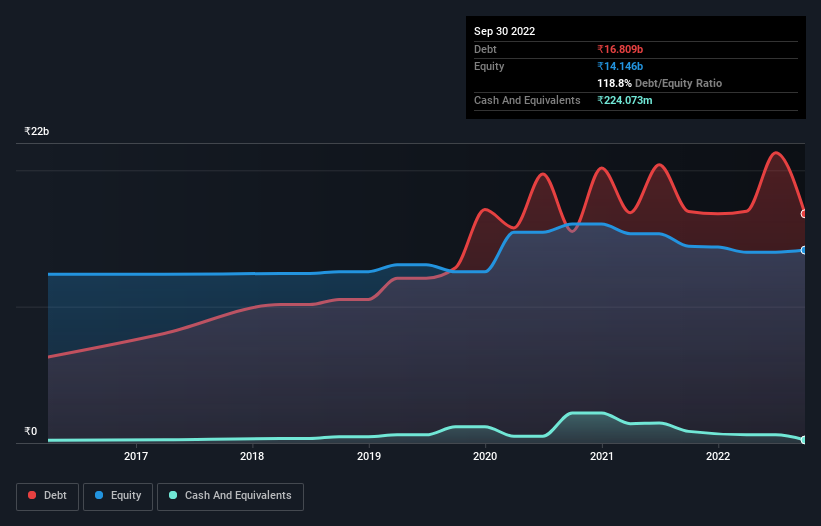Screen dimensions: 821x526
Task: Click the ₹16.809b debt value
Action: coord(620,49)
